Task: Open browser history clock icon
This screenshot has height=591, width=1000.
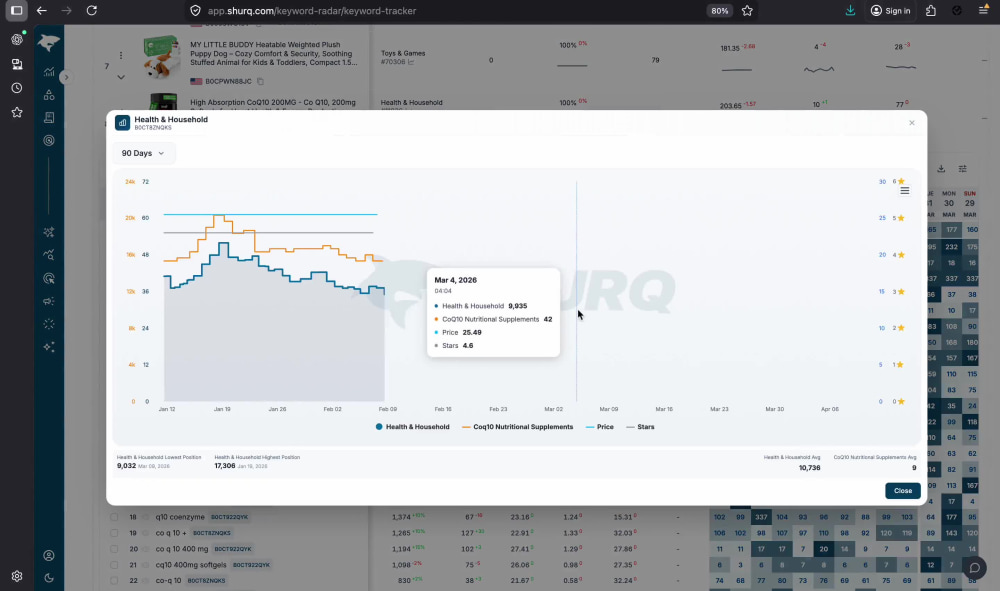Action: click(17, 88)
